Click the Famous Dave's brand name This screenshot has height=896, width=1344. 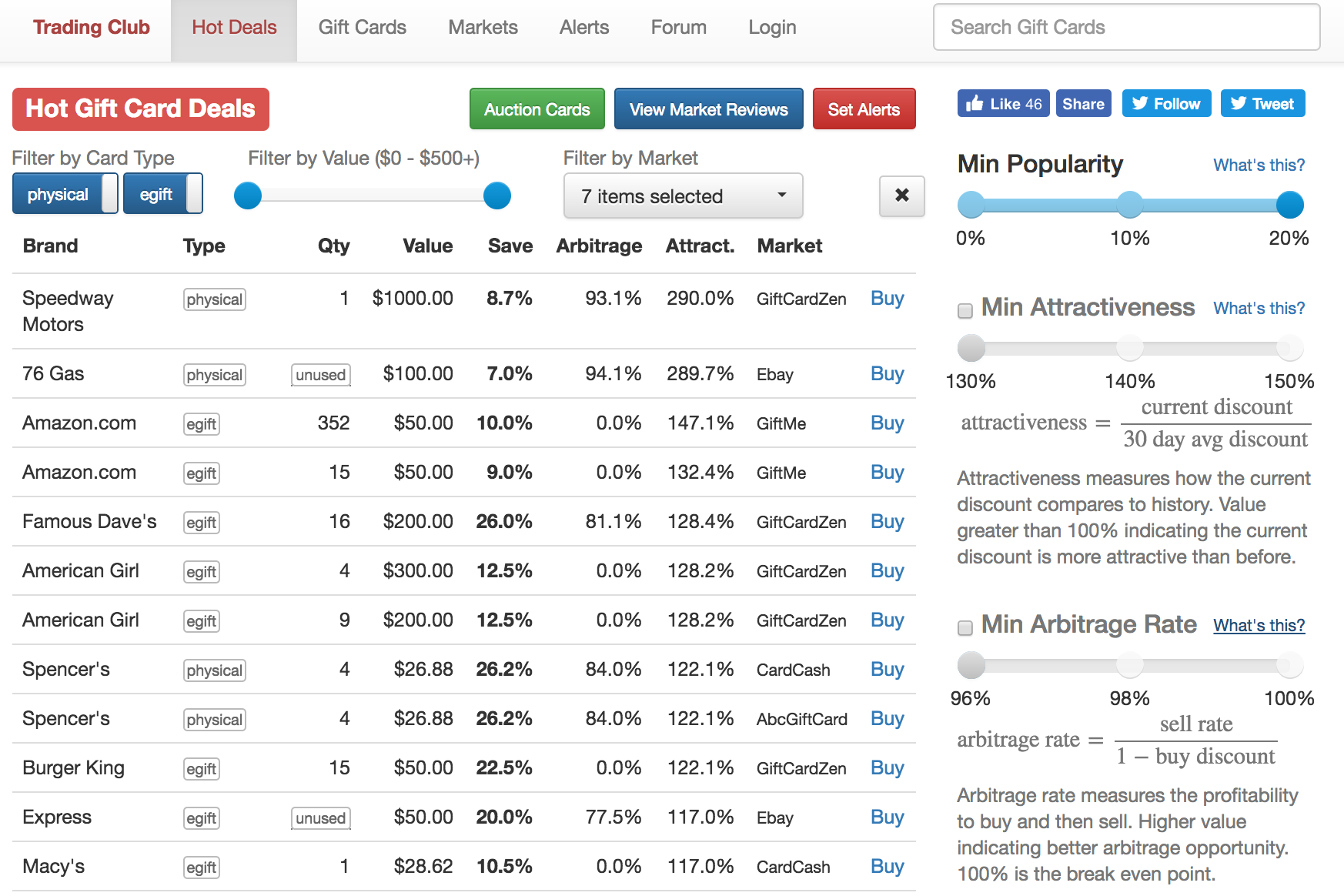point(89,521)
